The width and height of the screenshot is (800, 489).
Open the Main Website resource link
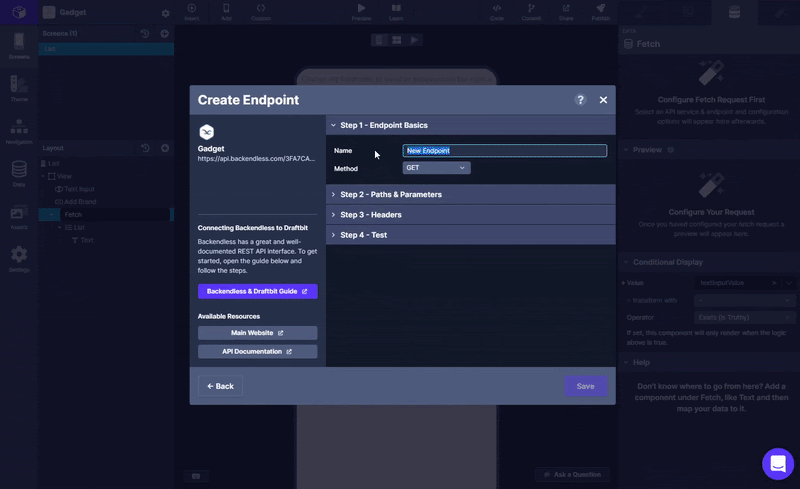click(x=257, y=333)
